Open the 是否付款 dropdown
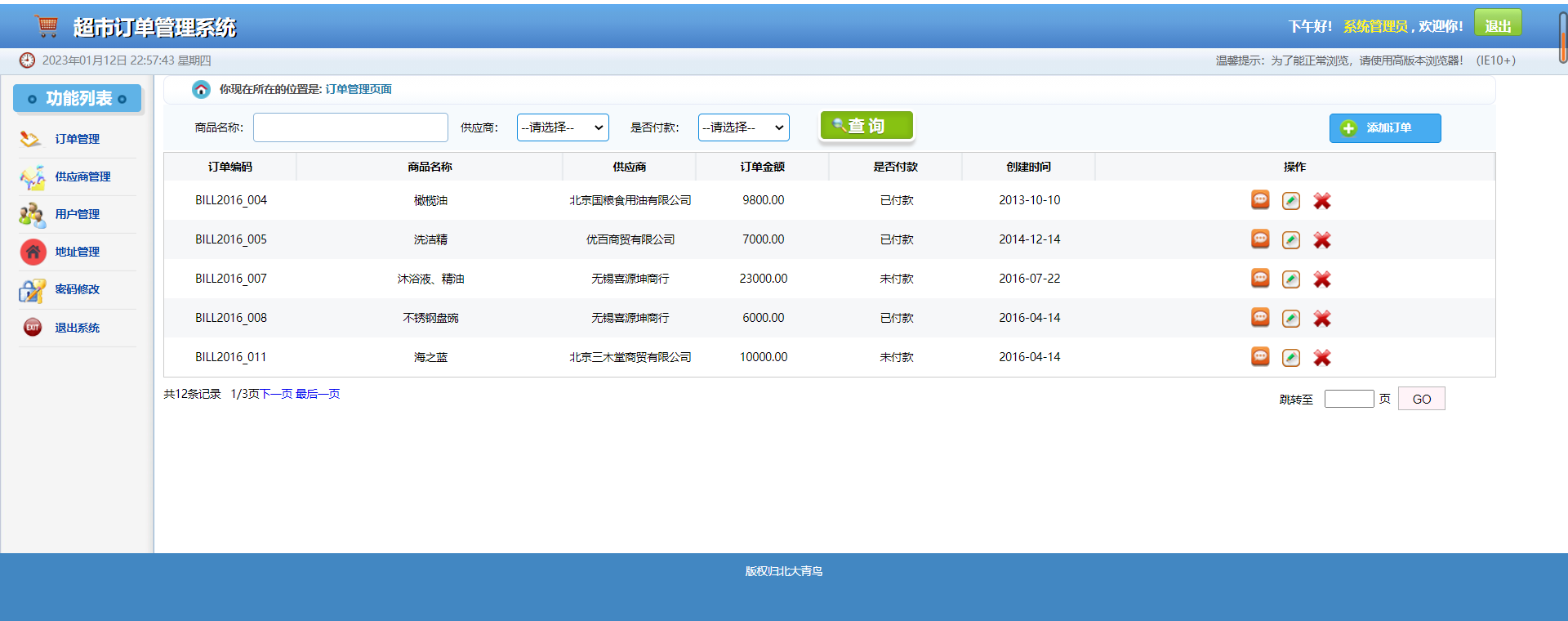 pyautogui.click(x=744, y=127)
